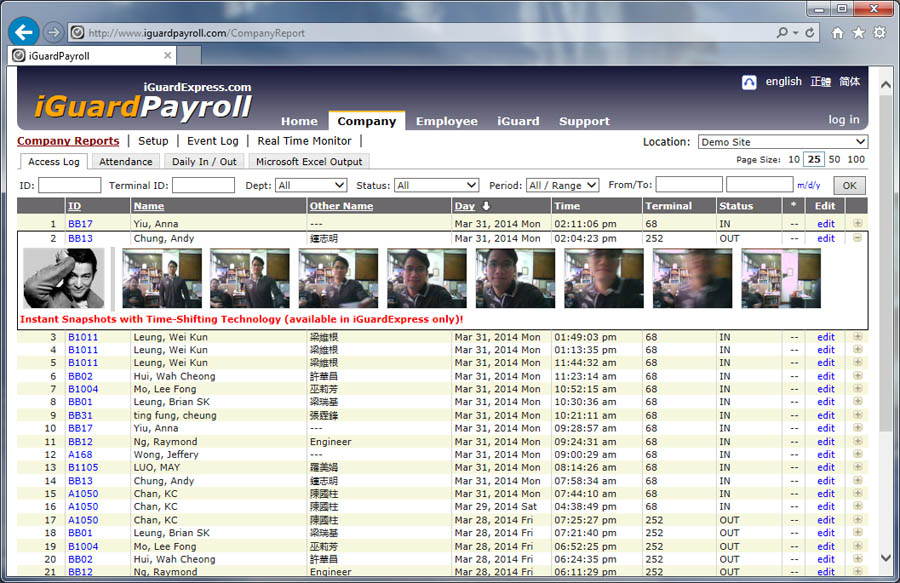The width and height of the screenshot is (900, 583).
Task: Open browser tools gear icon
Action: tap(879, 33)
